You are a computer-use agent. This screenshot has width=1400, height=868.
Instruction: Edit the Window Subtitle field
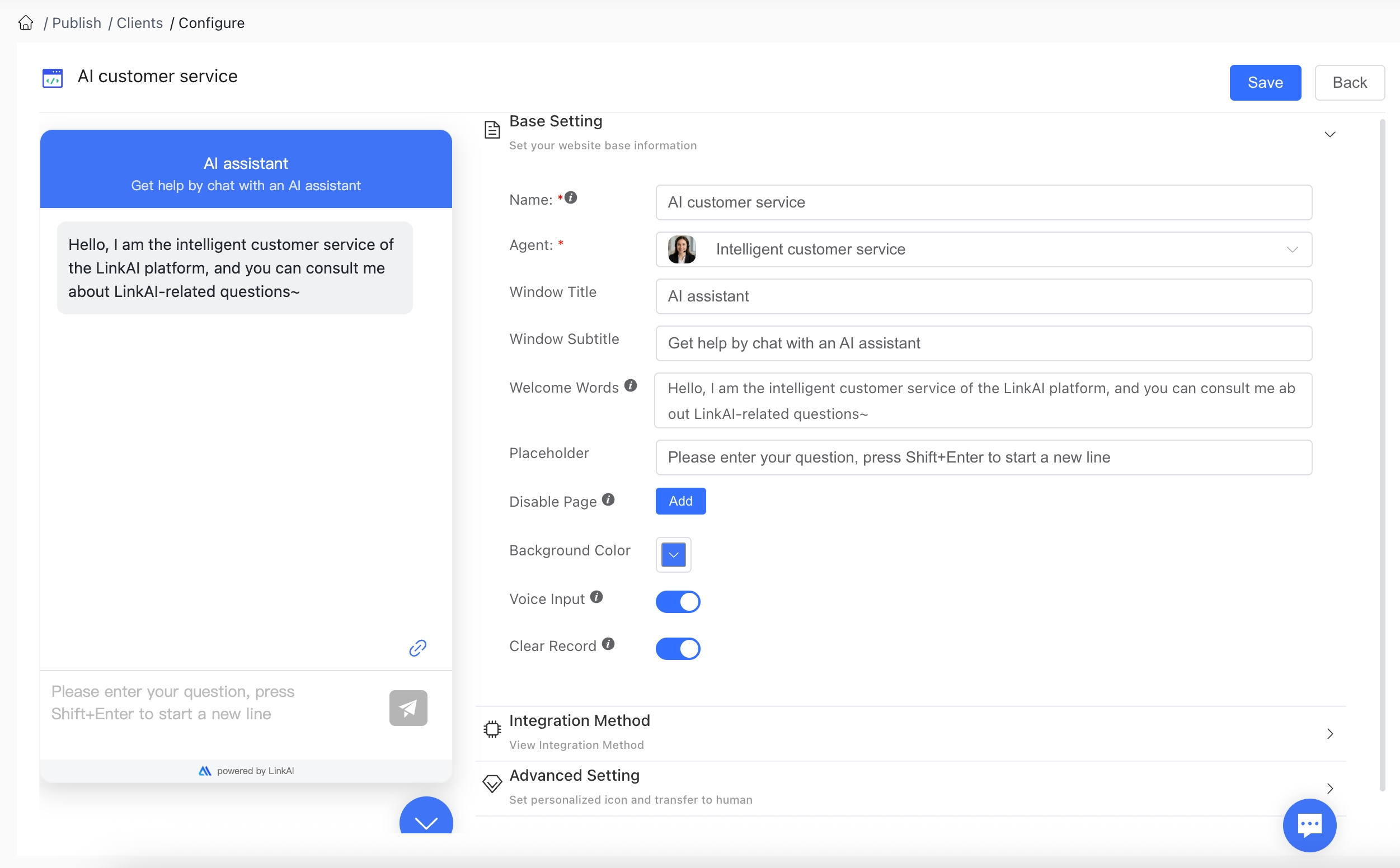coord(984,343)
